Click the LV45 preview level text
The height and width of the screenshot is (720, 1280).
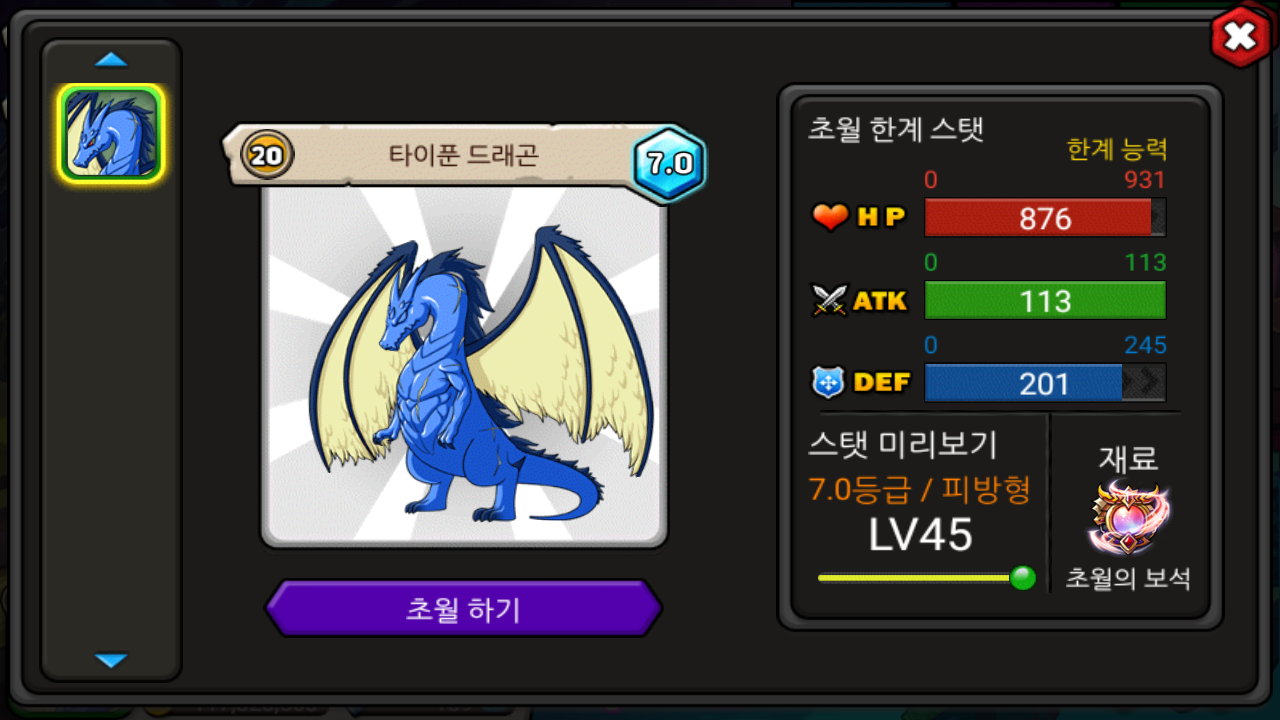coord(920,536)
